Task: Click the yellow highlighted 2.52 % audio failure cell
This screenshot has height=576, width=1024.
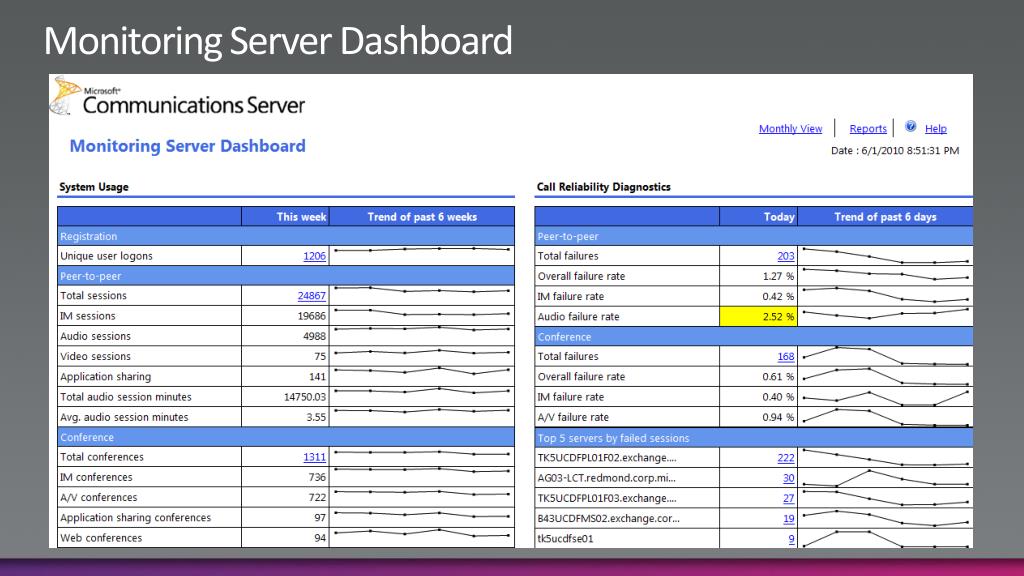Action: coord(758,317)
